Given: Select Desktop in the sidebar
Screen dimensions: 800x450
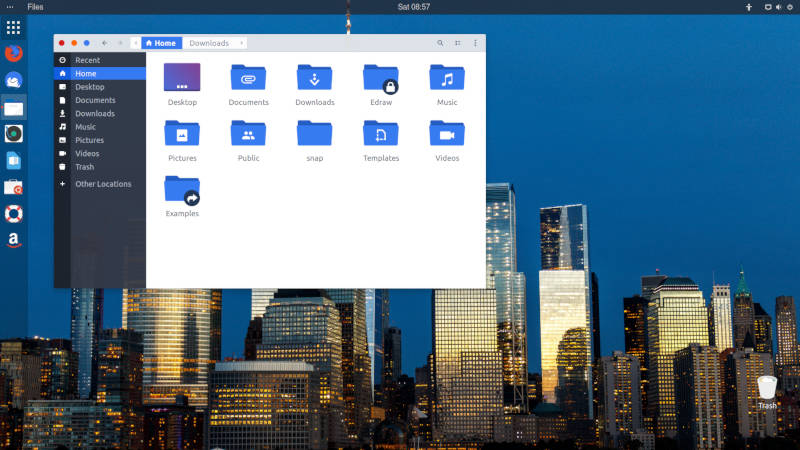Looking at the screenshot, I should pyautogui.click(x=100, y=87).
